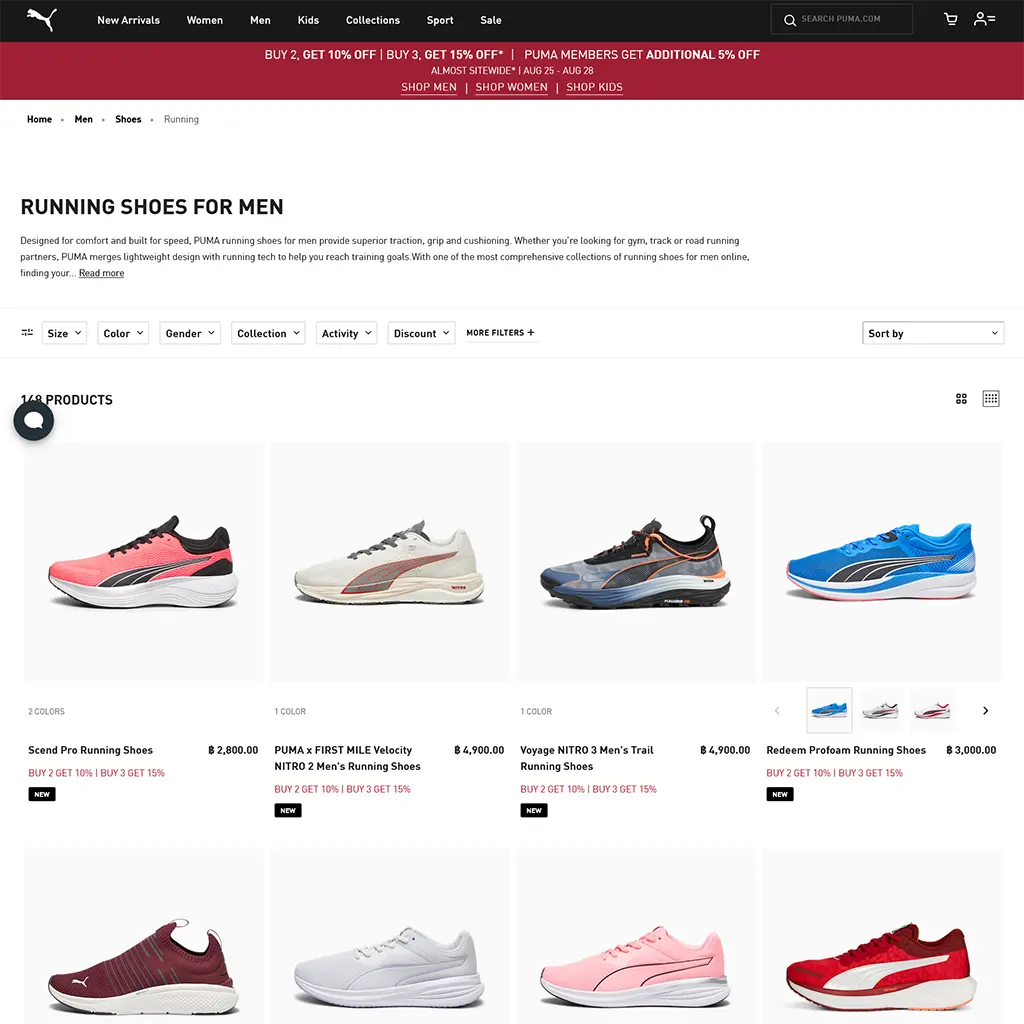Screen dimensions: 1024x1024
Task: Go to Home breadcrumb
Action: click(39, 119)
